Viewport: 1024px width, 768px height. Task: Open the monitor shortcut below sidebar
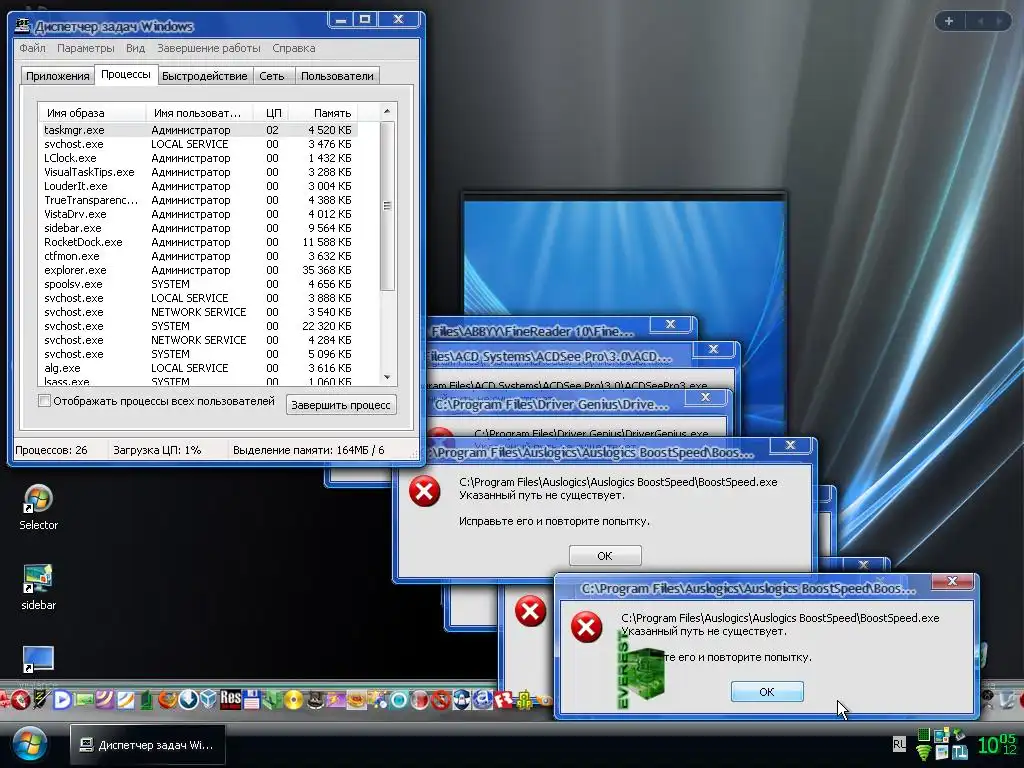click(38, 660)
